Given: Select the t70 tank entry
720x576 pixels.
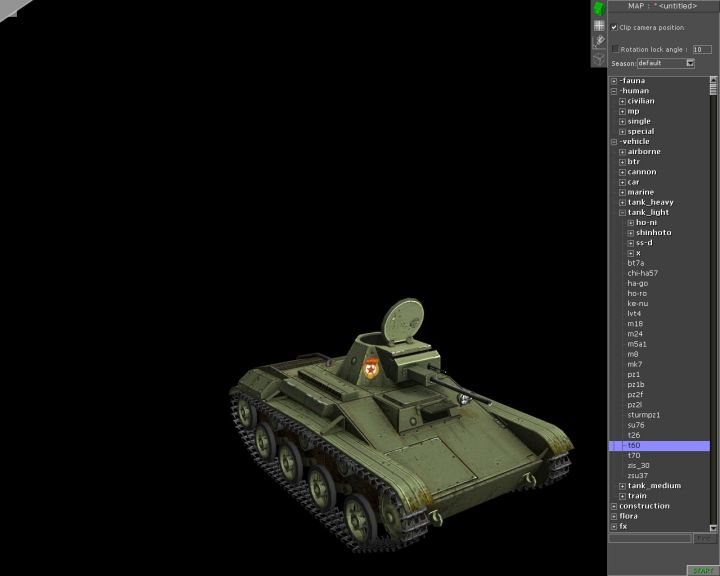Looking at the screenshot, I should click(634, 455).
